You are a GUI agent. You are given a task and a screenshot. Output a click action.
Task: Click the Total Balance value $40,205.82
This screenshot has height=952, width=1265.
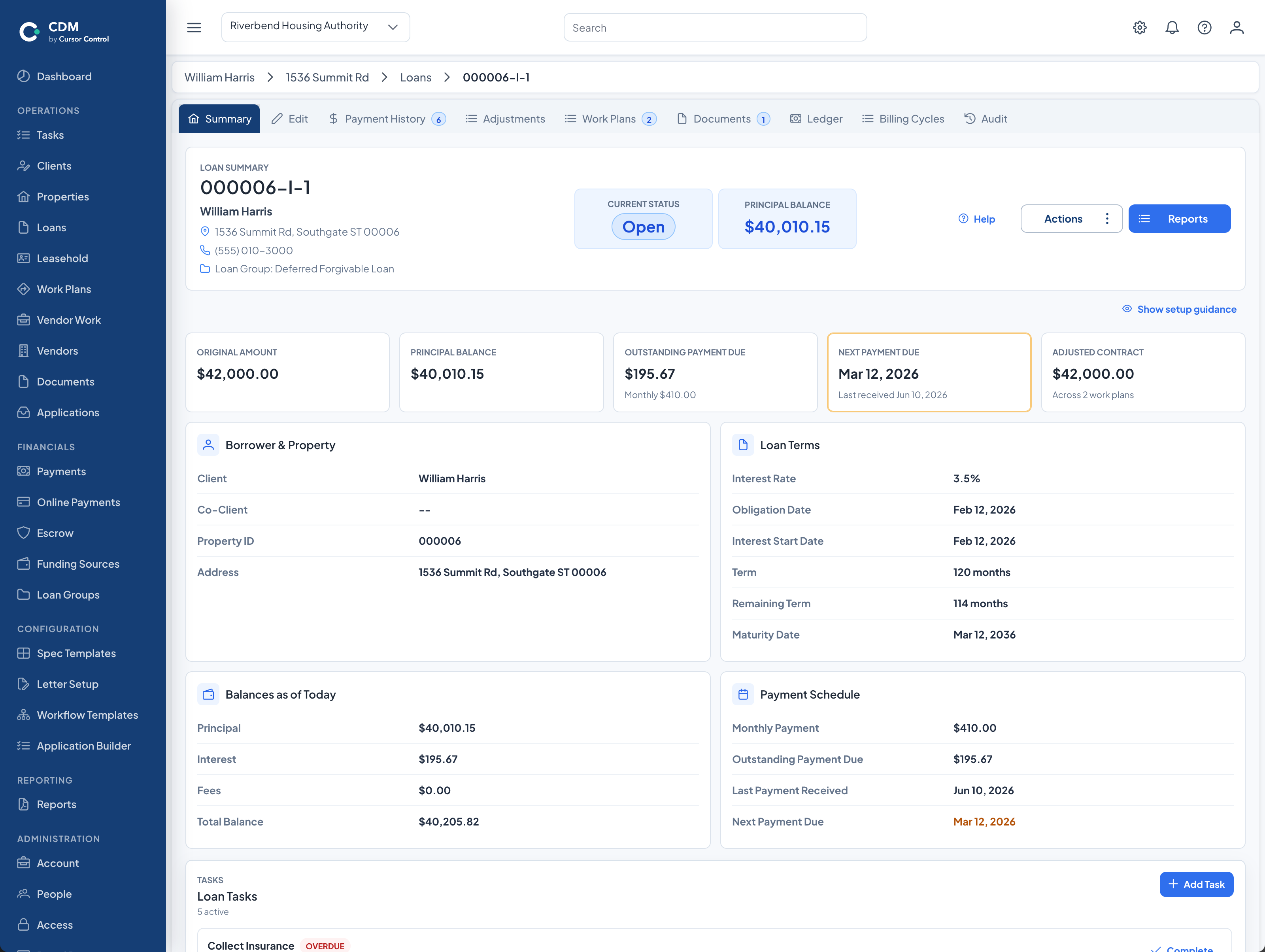448,822
